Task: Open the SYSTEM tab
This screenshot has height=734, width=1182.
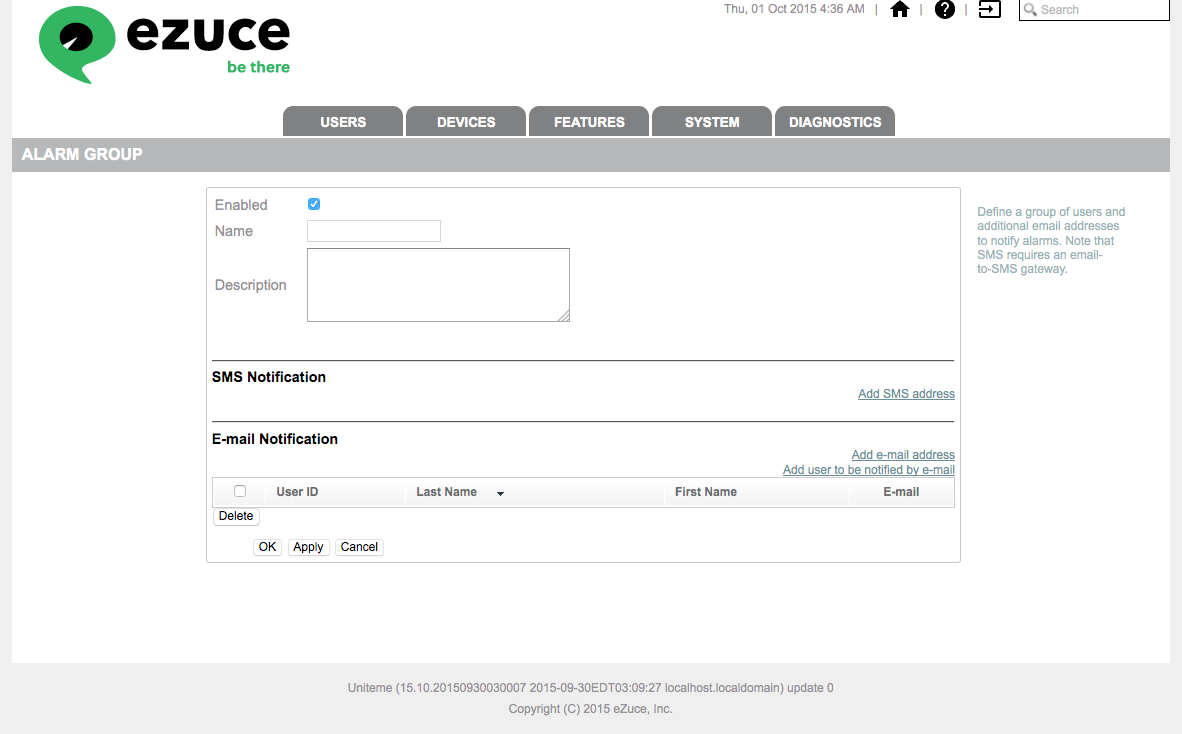Action: click(x=712, y=122)
